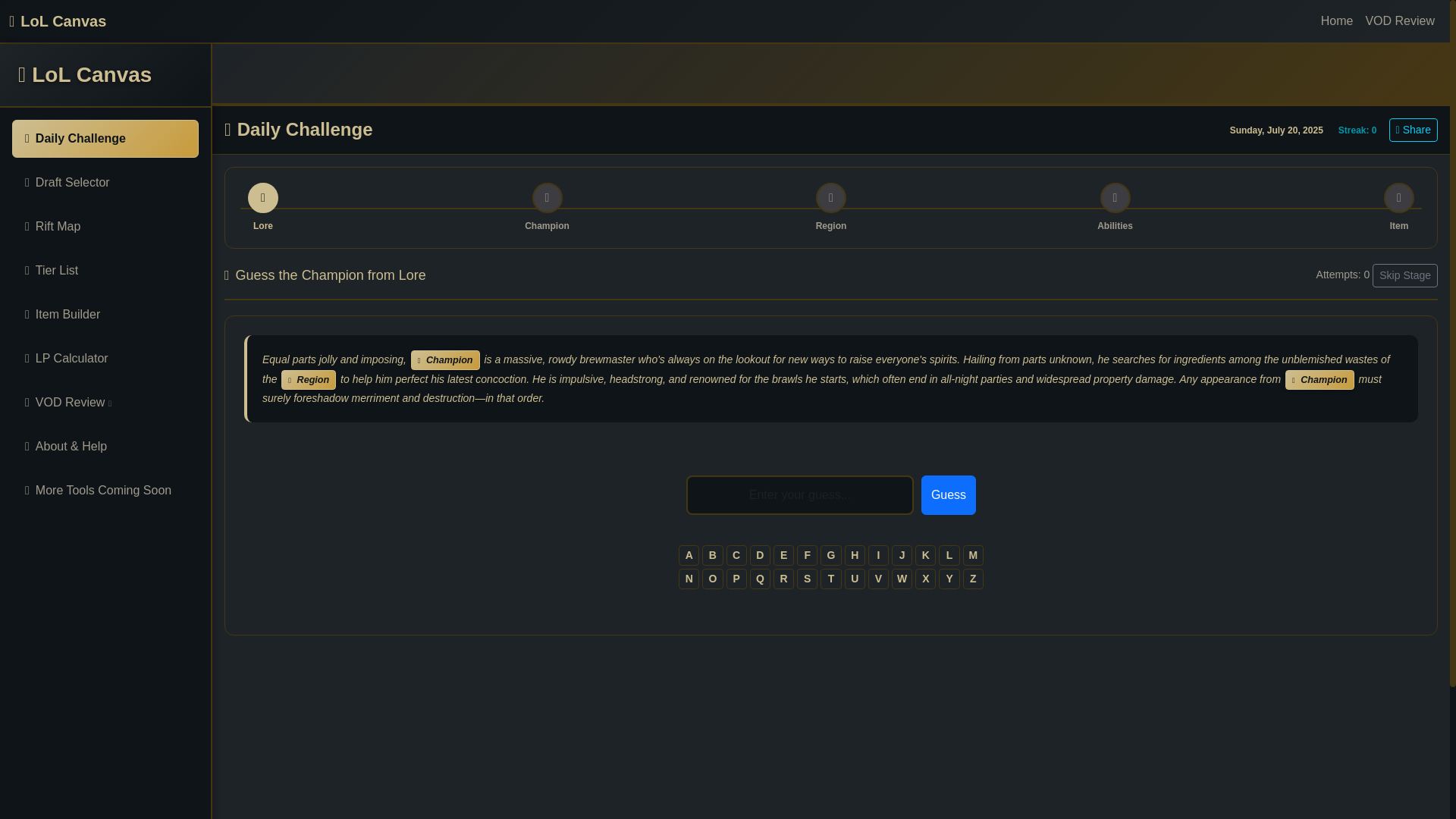
Task: Select the Item stage circle icon
Action: 1399,198
